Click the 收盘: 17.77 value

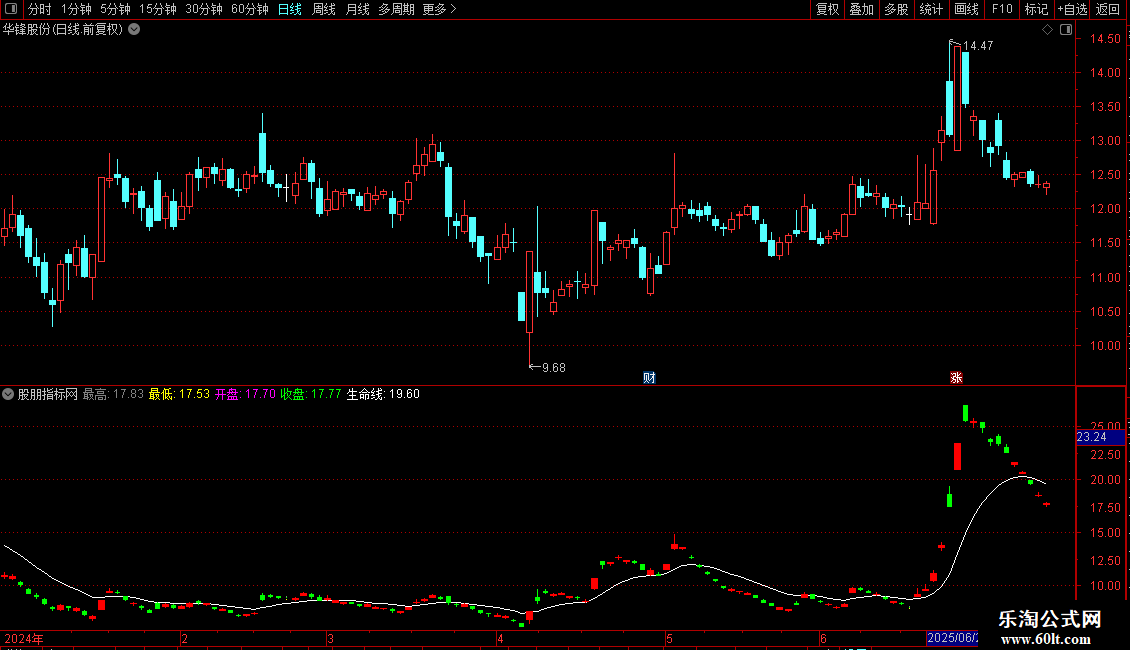click(x=311, y=394)
